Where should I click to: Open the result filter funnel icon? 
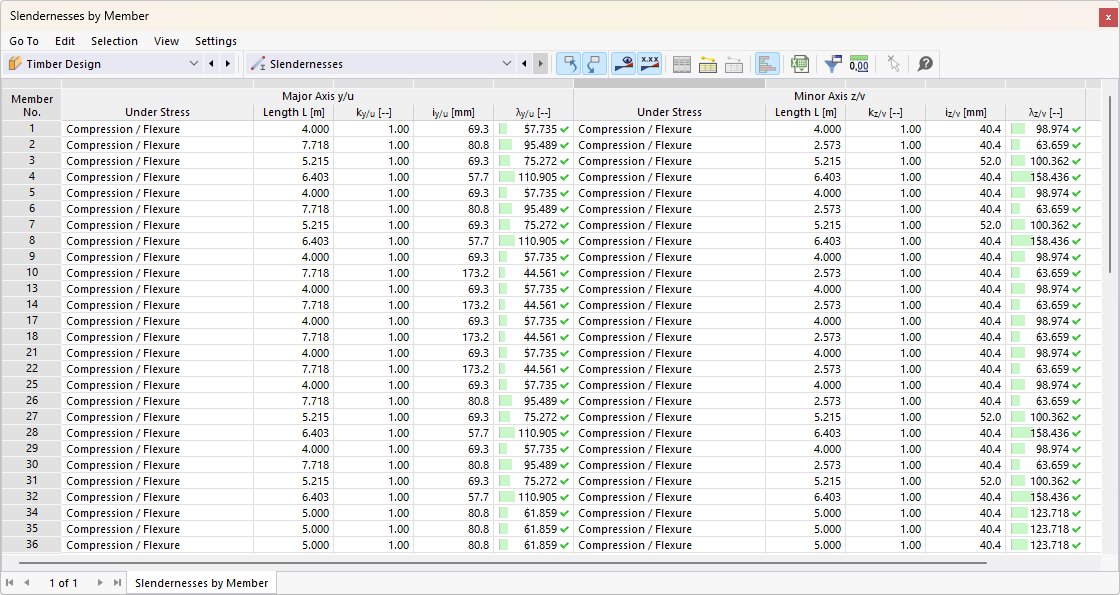click(x=833, y=64)
